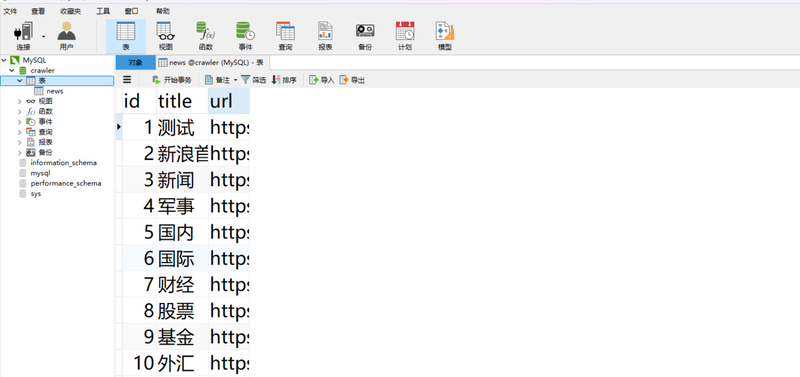Select the mysql database in tree
The image size is (800, 377).
[x=40, y=173]
